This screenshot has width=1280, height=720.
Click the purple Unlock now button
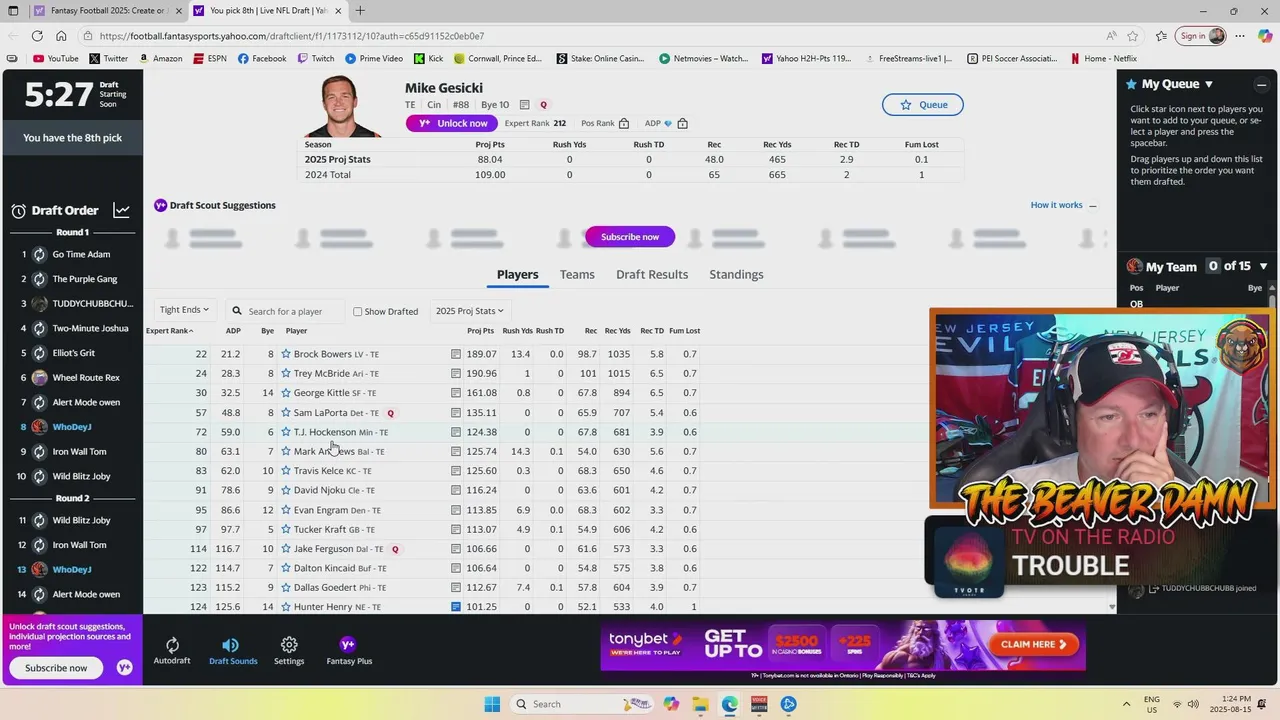point(452,123)
